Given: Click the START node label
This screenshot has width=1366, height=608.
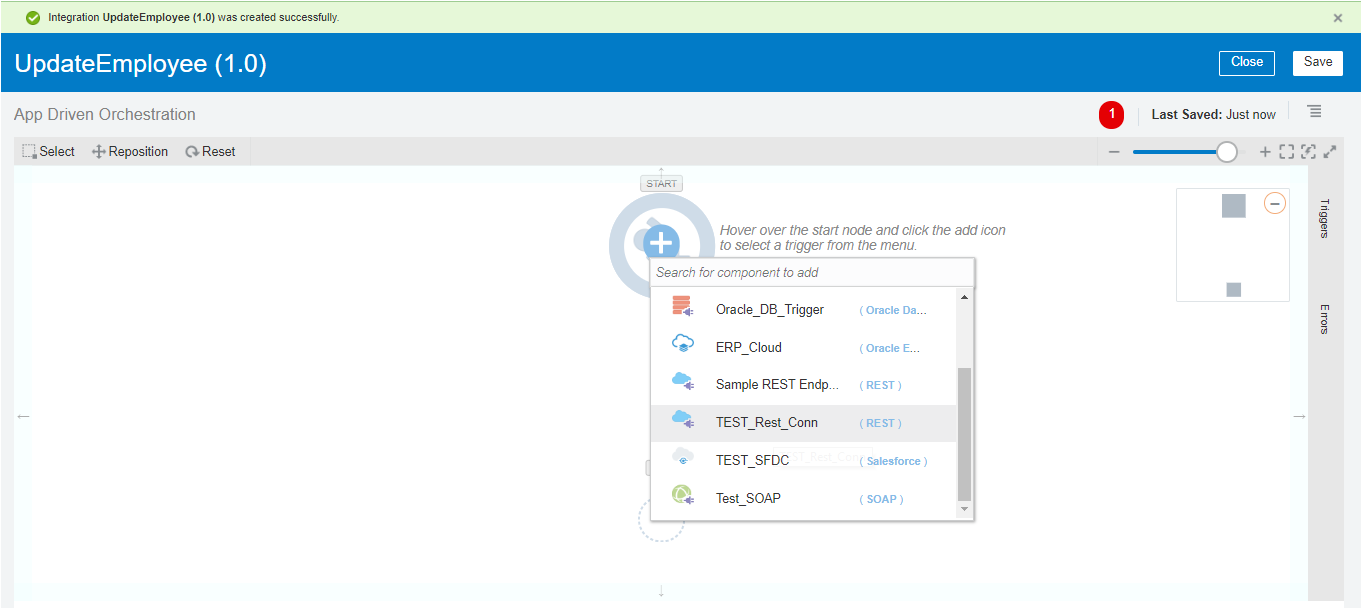Looking at the screenshot, I should click(x=661, y=184).
